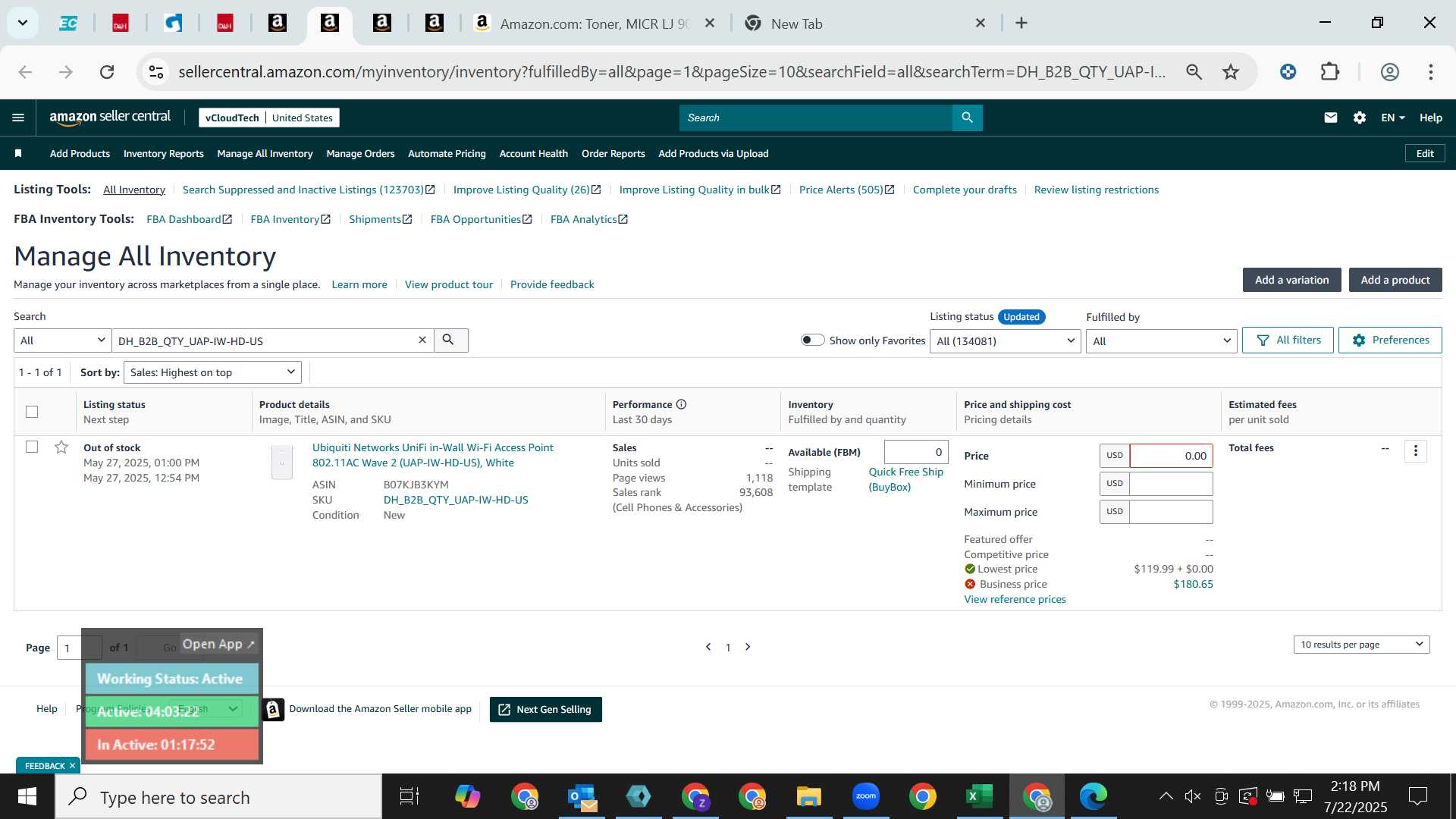Open row actions kebab menu for listing
Image resolution: width=1456 pixels, height=819 pixels.
(x=1415, y=451)
